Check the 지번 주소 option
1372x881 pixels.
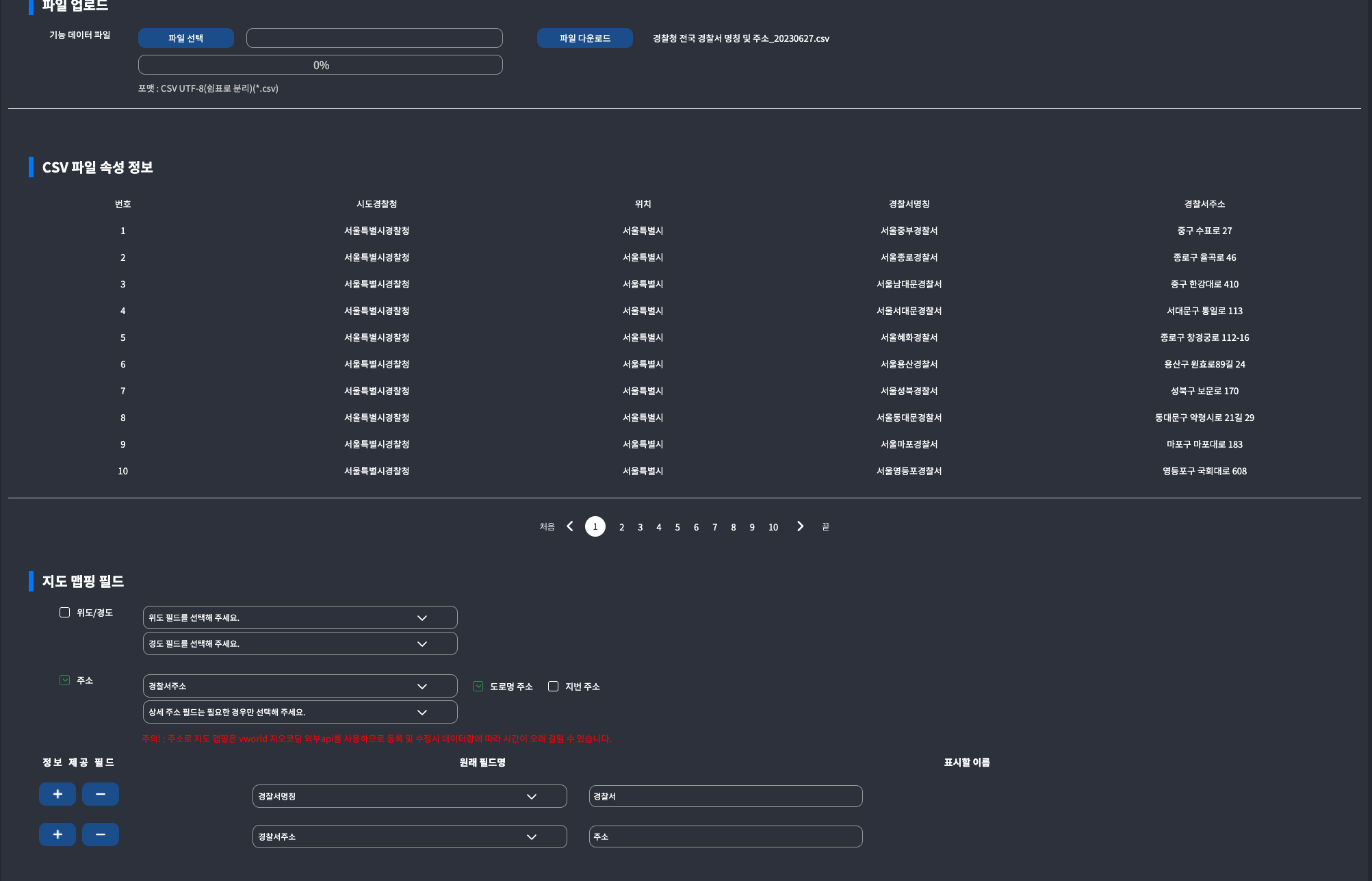(x=553, y=687)
